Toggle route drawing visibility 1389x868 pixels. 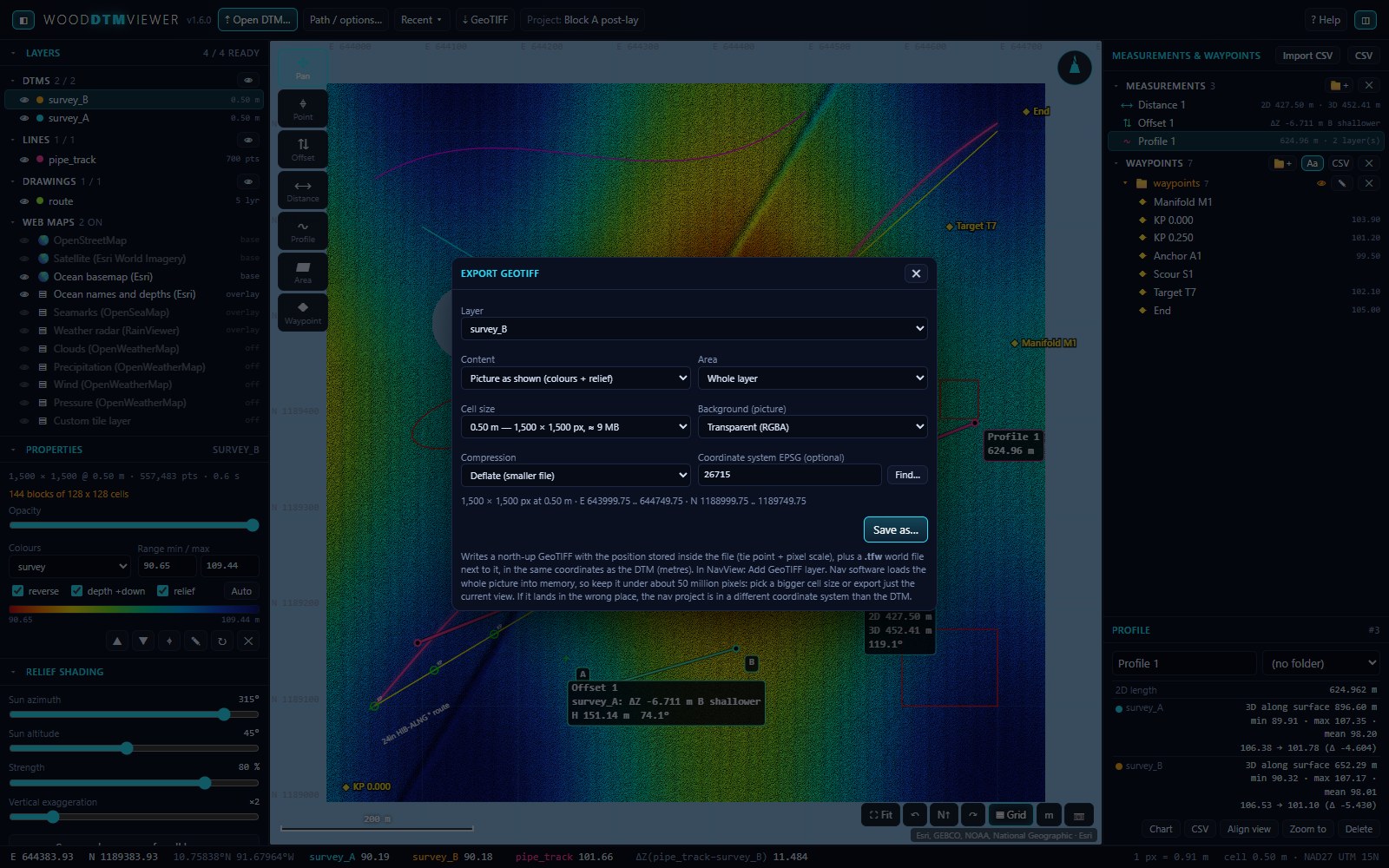(24, 201)
